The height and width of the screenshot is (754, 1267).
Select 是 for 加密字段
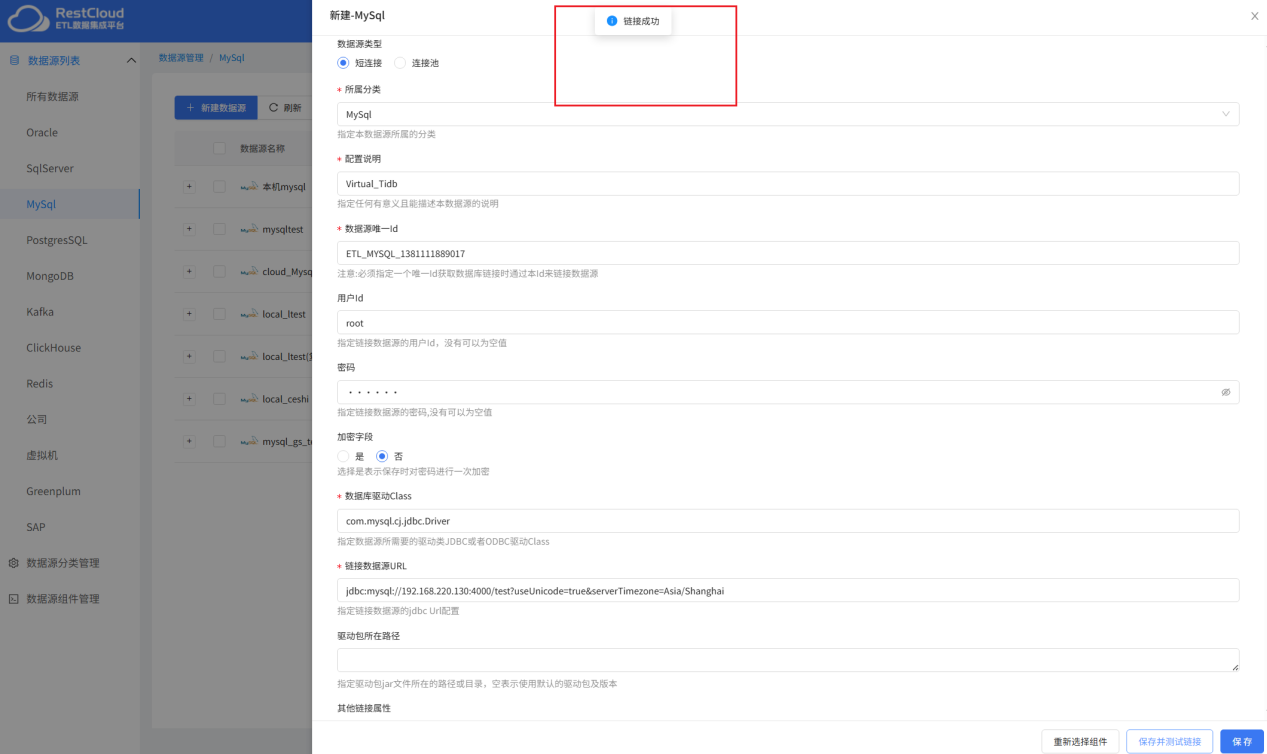[x=343, y=456]
